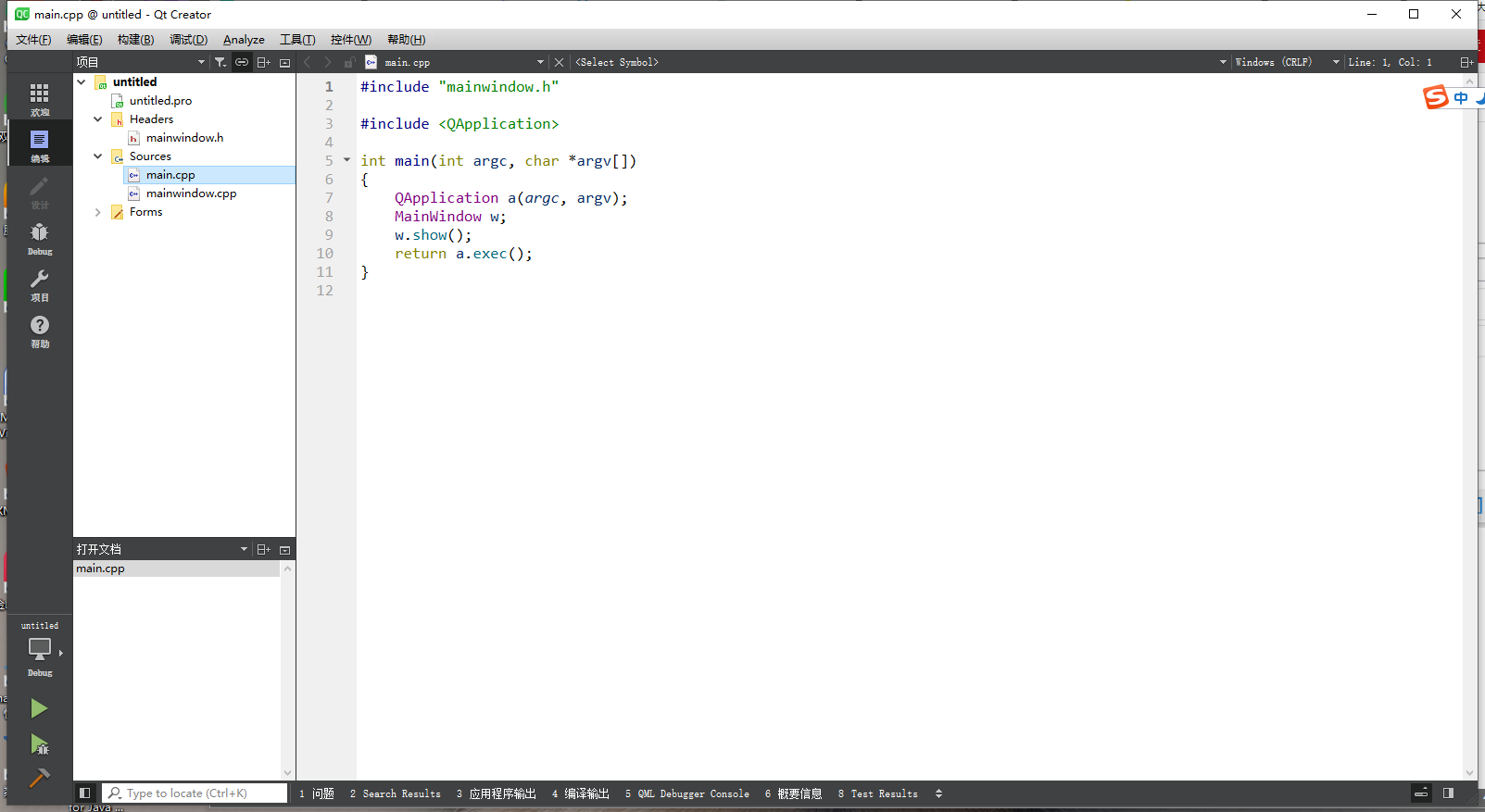Screen dimensions: 1485x812
Task: Open the 控件(W) menu
Action: [350, 40]
